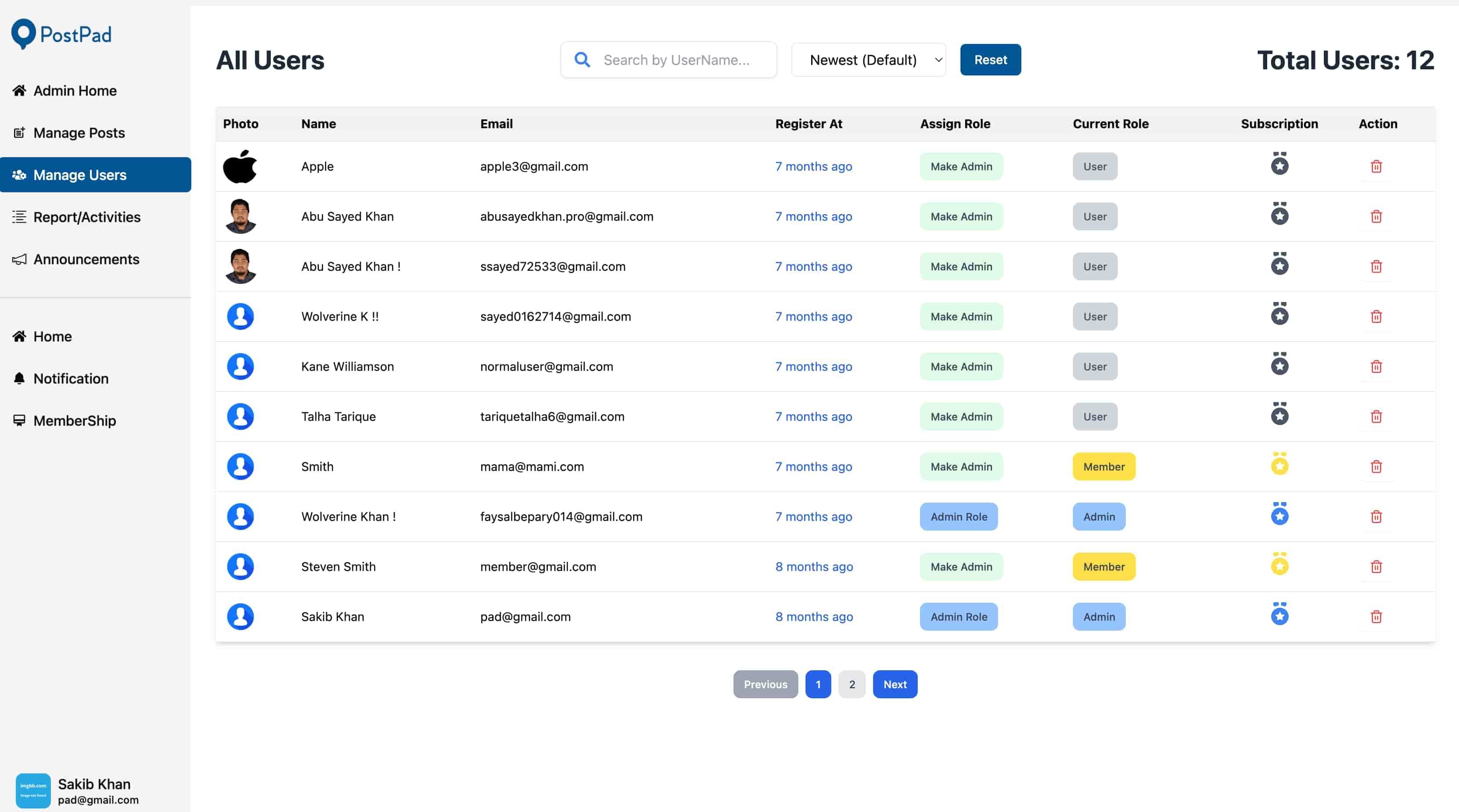Viewport: 1459px width, 812px height.
Task: Click Make Admin for Steven Smith
Action: (961, 566)
